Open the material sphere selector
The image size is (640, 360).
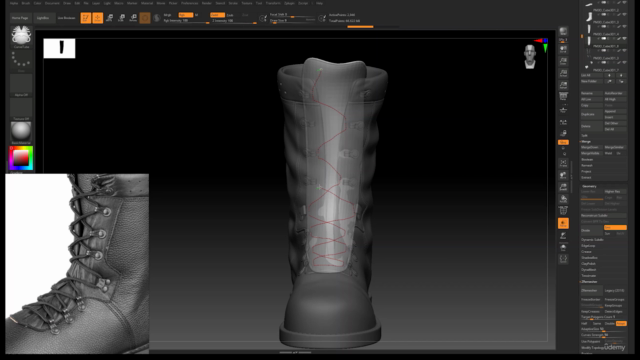(x=21, y=132)
